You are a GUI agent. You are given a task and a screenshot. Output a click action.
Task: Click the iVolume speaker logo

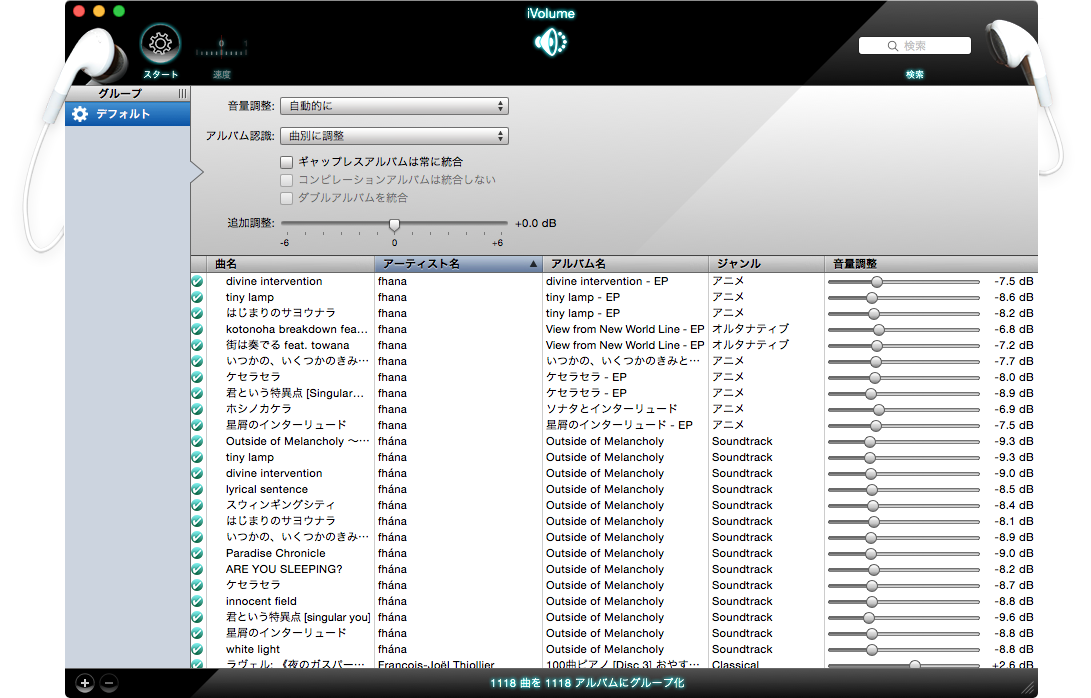click(x=550, y=42)
